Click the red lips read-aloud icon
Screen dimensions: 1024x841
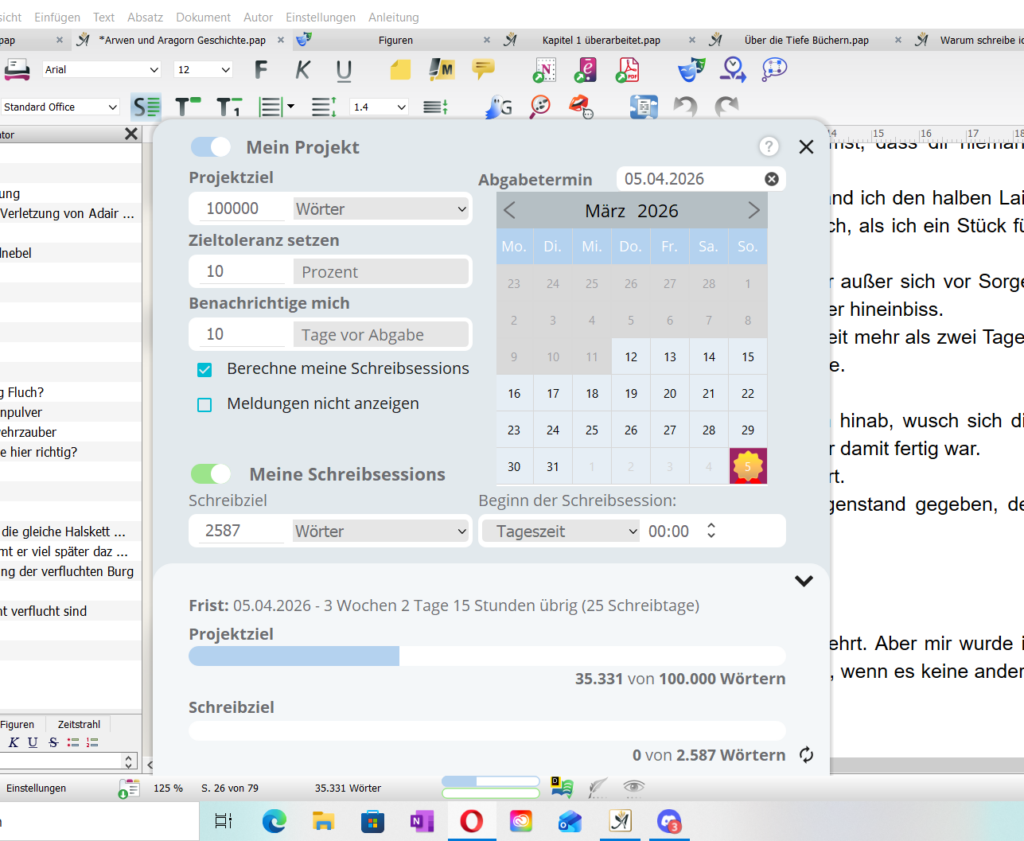(579, 106)
